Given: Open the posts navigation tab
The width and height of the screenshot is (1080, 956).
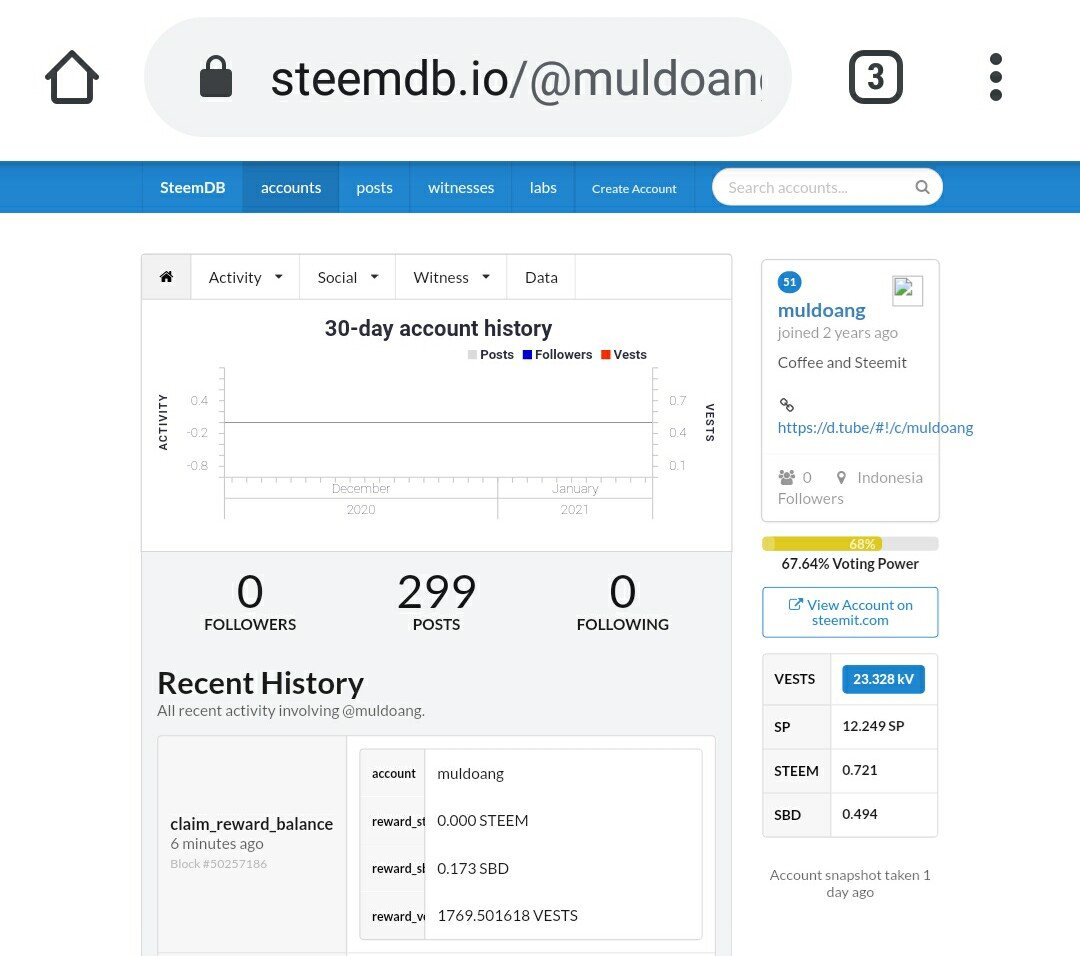Looking at the screenshot, I should click(x=374, y=187).
